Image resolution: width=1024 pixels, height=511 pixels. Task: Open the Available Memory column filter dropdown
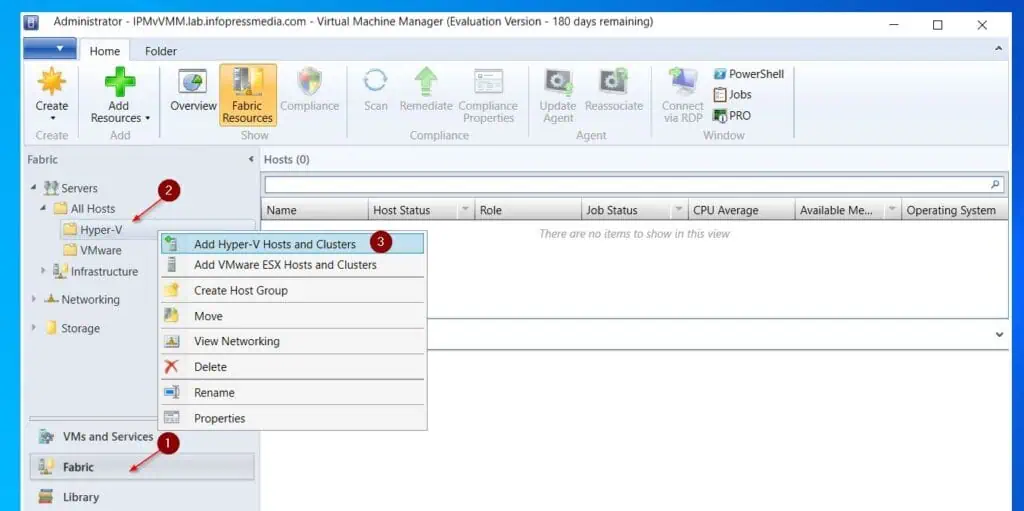click(892, 210)
